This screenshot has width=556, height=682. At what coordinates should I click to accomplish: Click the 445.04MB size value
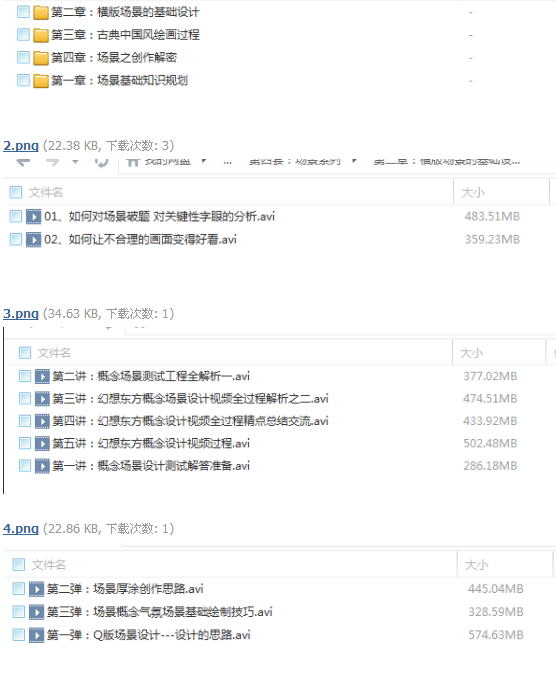point(496,589)
